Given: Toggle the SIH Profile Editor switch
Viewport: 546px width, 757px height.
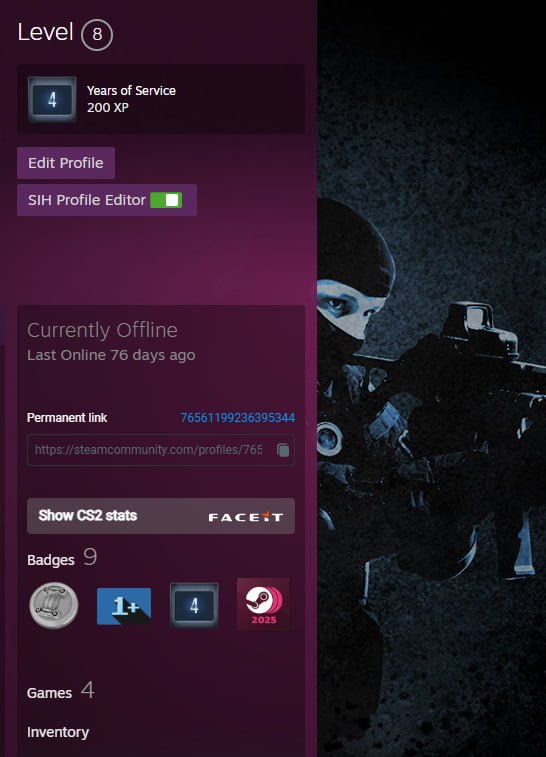Looking at the screenshot, I should tap(166, 200).
